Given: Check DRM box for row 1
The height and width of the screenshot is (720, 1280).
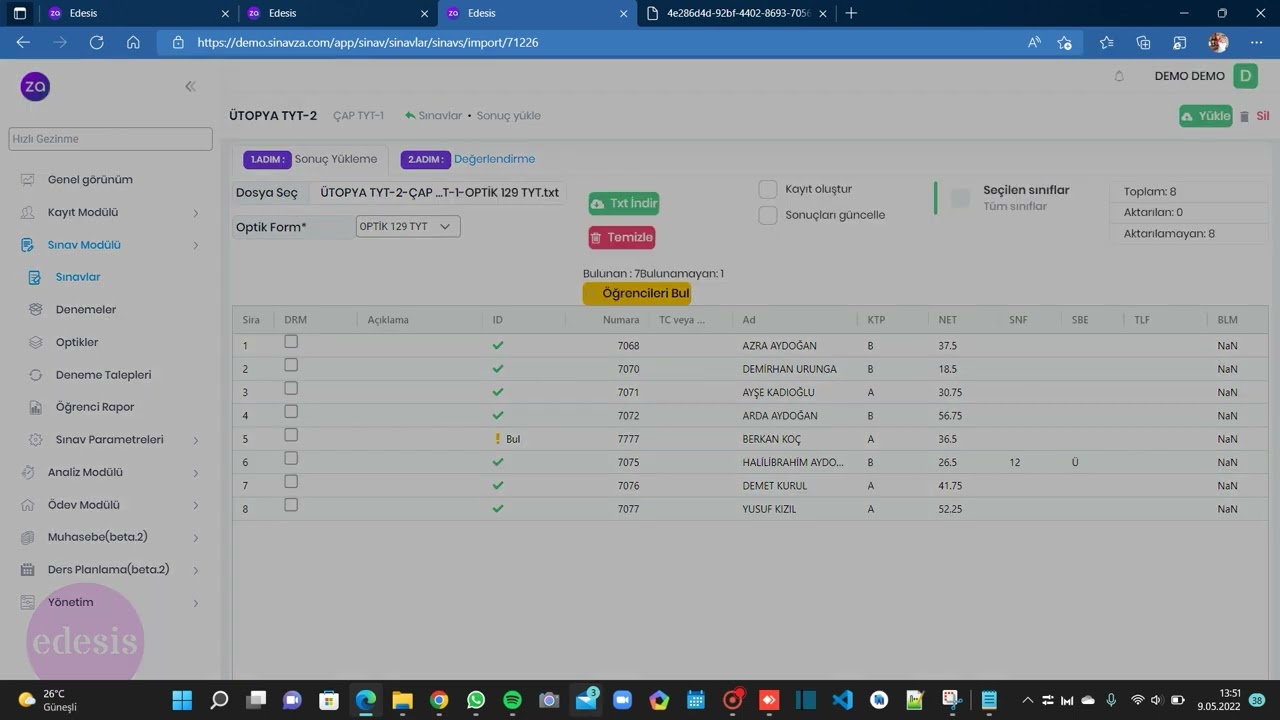Looking at the screenshot, I should pos(291,342).
